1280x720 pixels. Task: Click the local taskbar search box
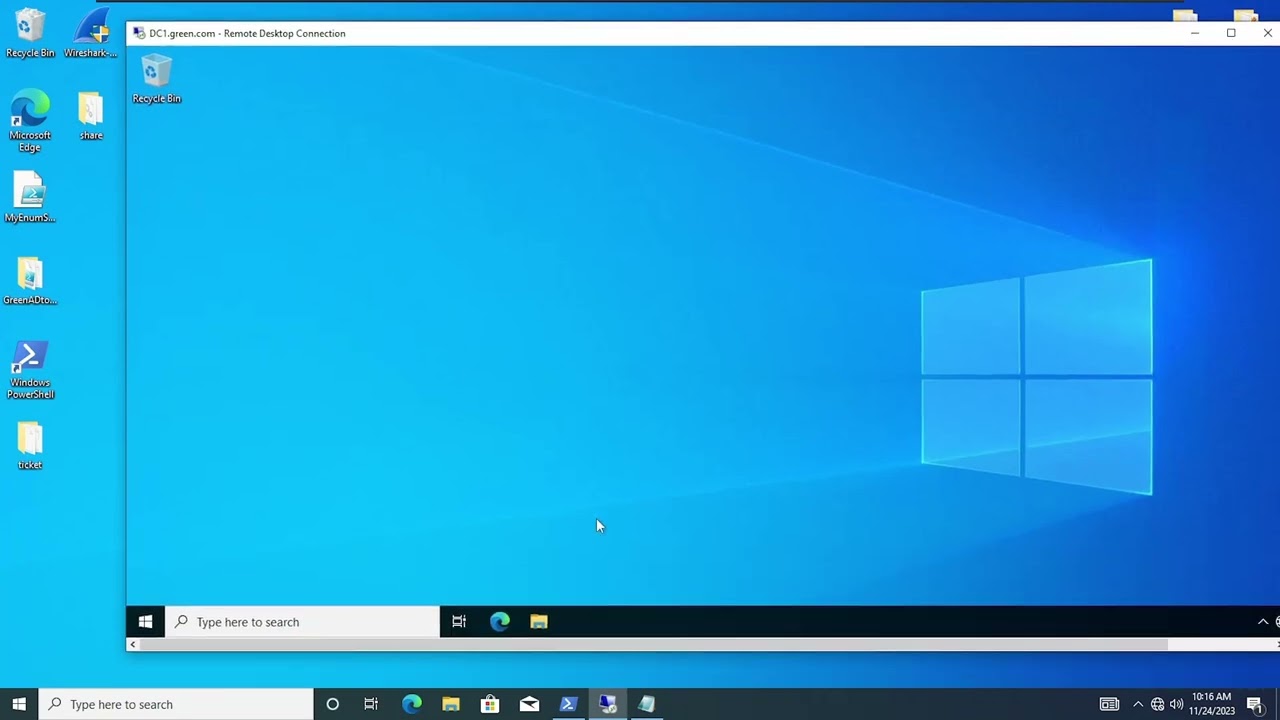176,704
